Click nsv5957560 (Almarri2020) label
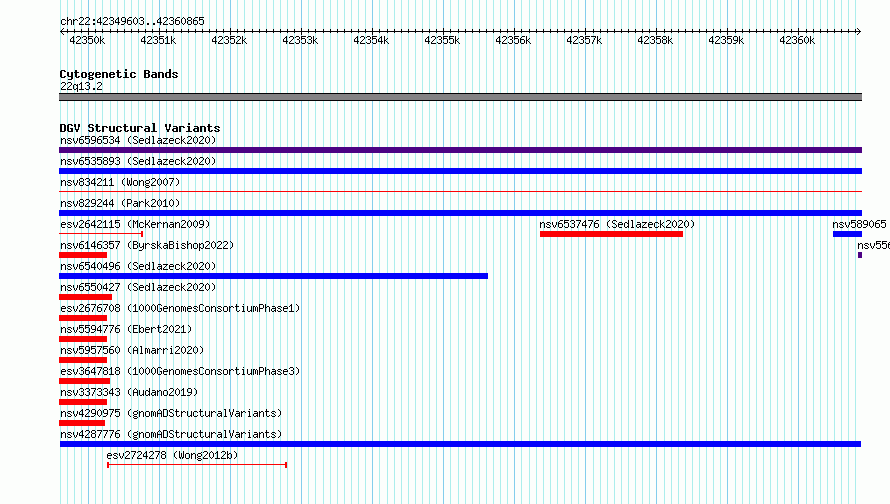The width and height of the screenshot is (890, 504). click(132, 350)
